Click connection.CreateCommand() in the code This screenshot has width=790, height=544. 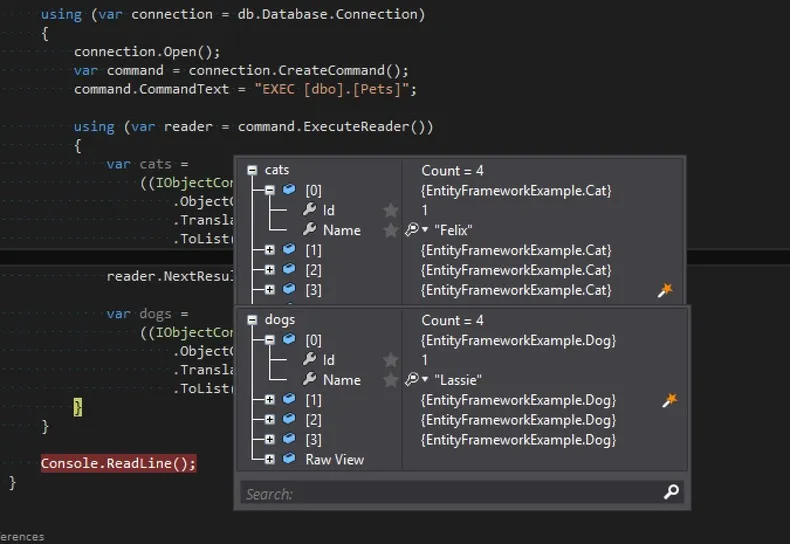pyautogui.click(x=295, y=71)
